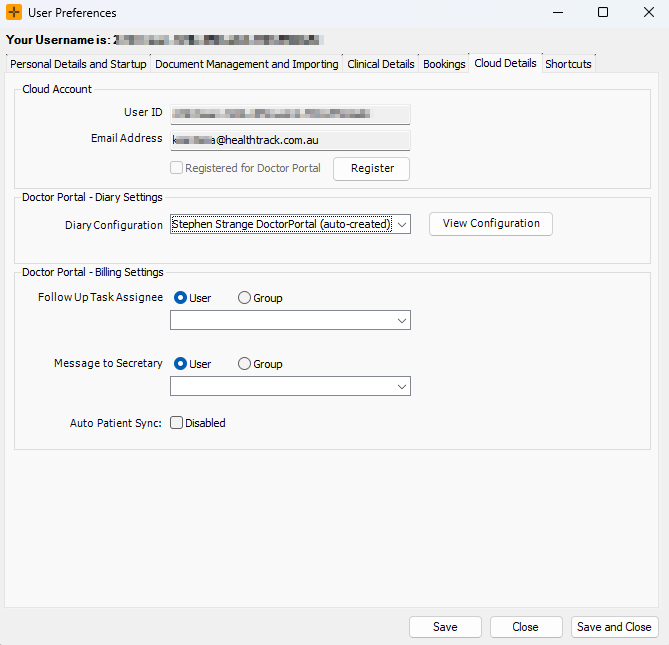Click the 'Auto Patient Sync:' label
The height and width of the screenshot is (645, 669).
point(116,423)
